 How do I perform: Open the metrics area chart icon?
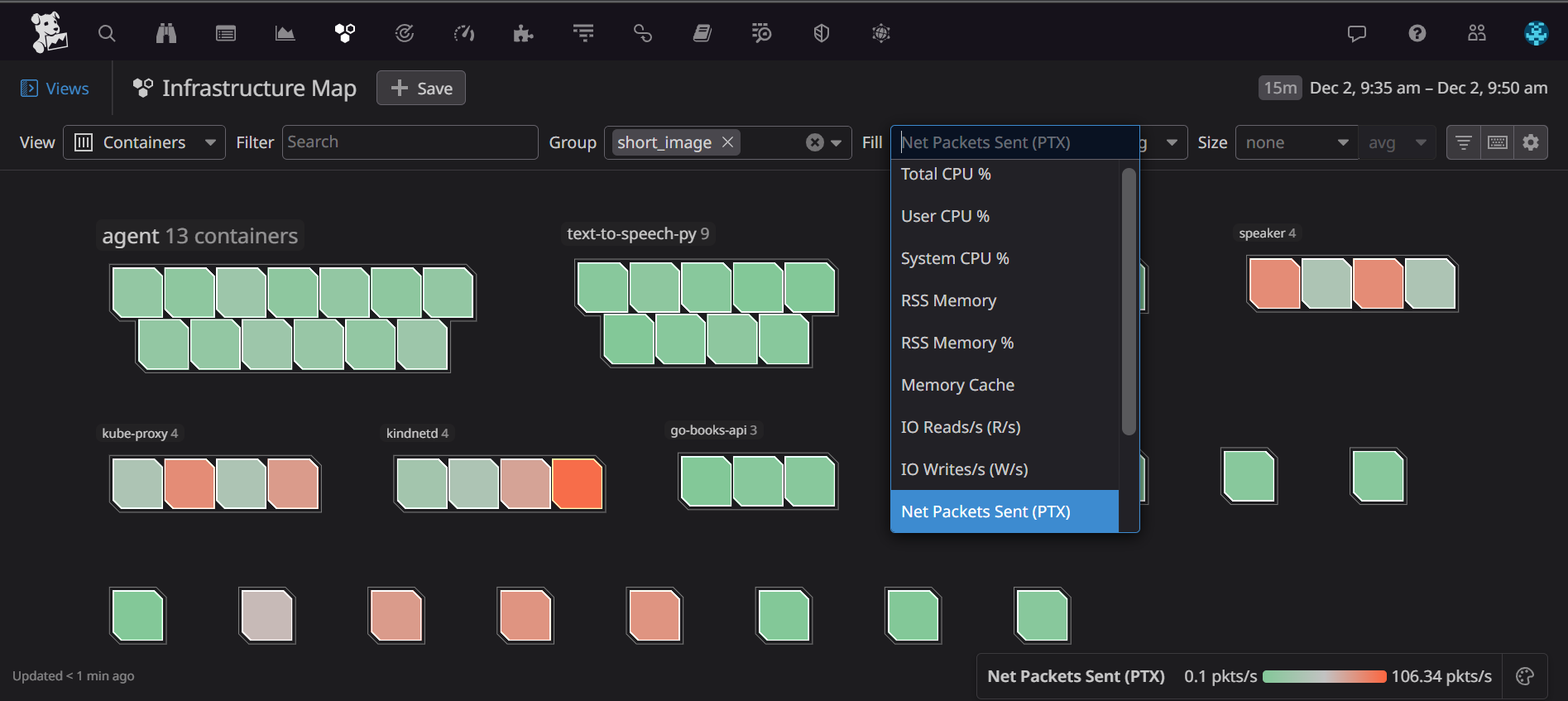click(x=285, y=33)
